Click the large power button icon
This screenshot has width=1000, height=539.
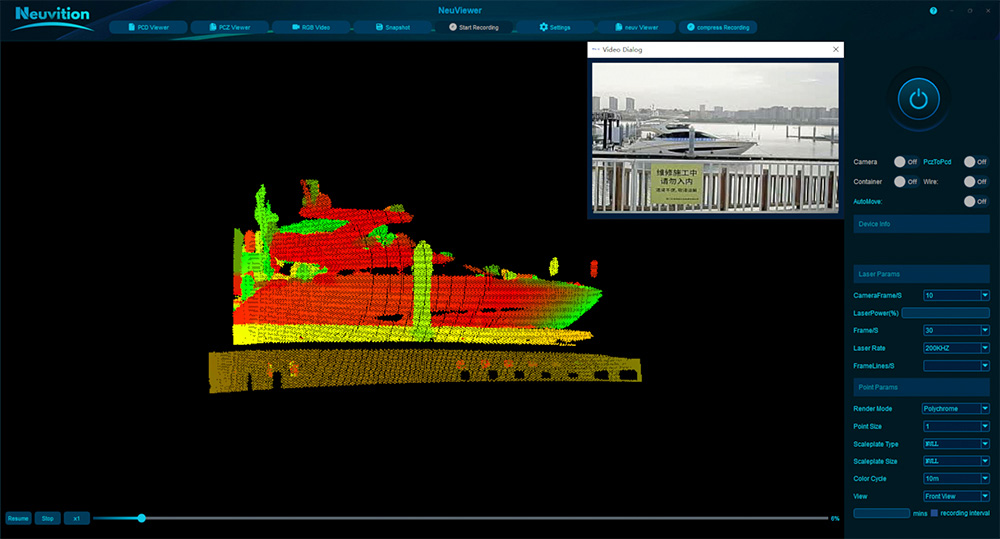point(918,100)
